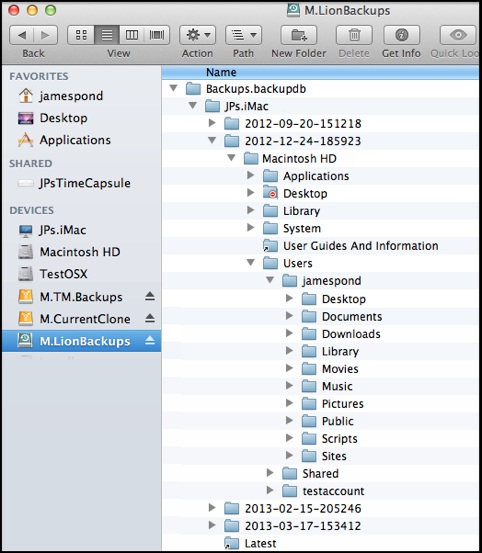The width and height of the screenshot is (482, 553).
Task: Switch to column view mode
Action: click(x=132, y=35)
